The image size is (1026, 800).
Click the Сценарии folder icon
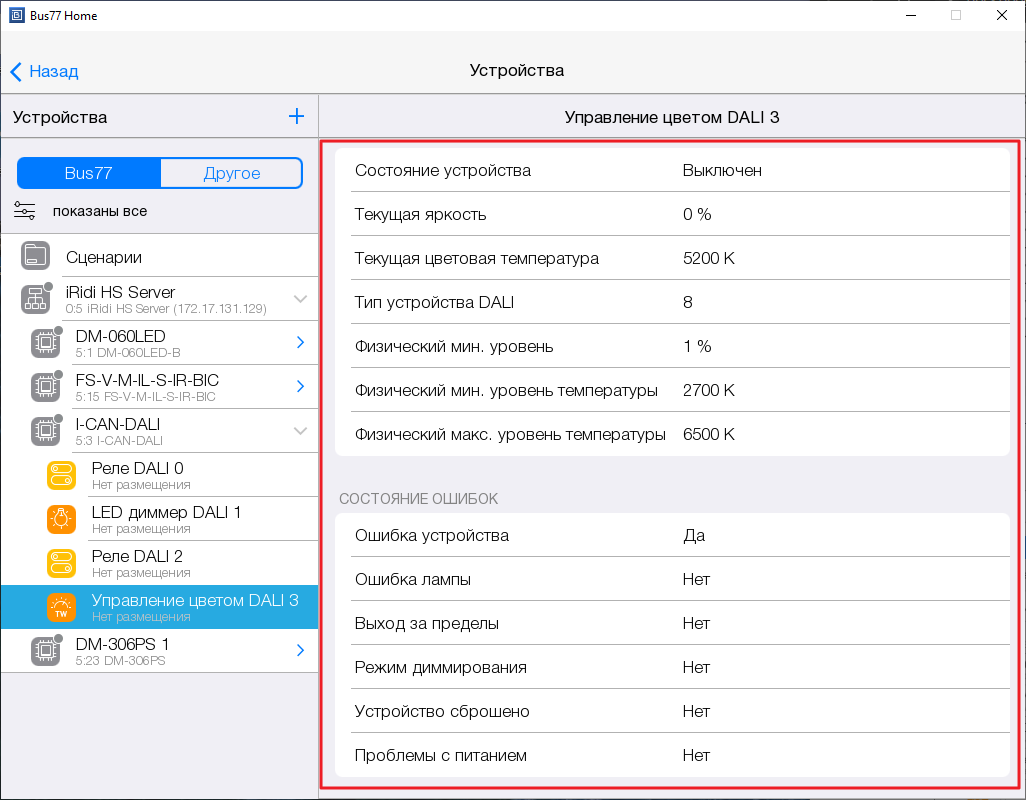35,257
